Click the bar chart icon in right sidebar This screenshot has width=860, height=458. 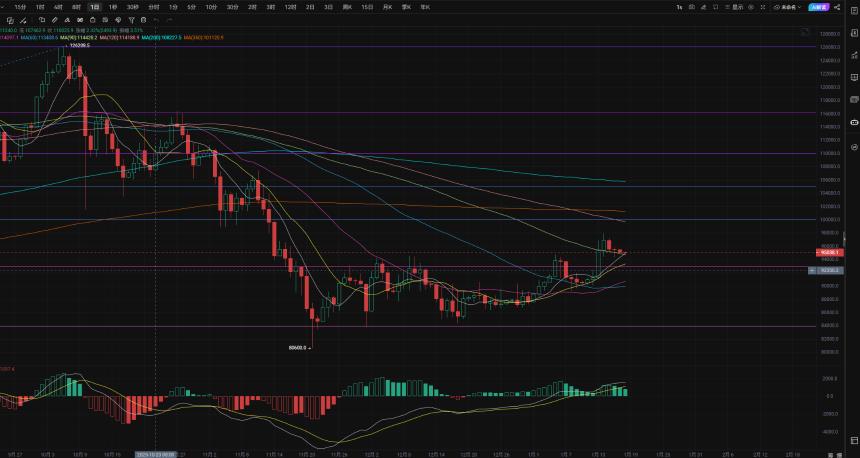coord(855,55)
